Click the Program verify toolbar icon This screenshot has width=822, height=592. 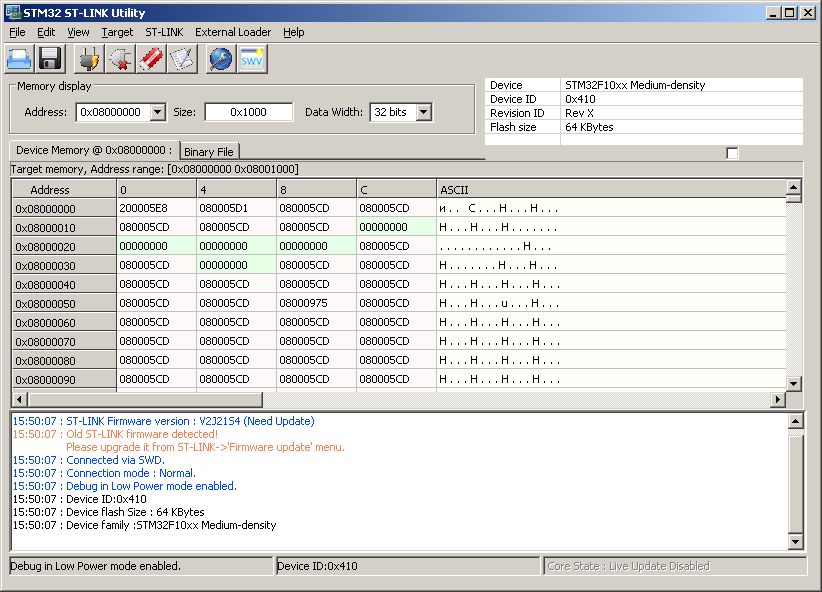(181, 59)
